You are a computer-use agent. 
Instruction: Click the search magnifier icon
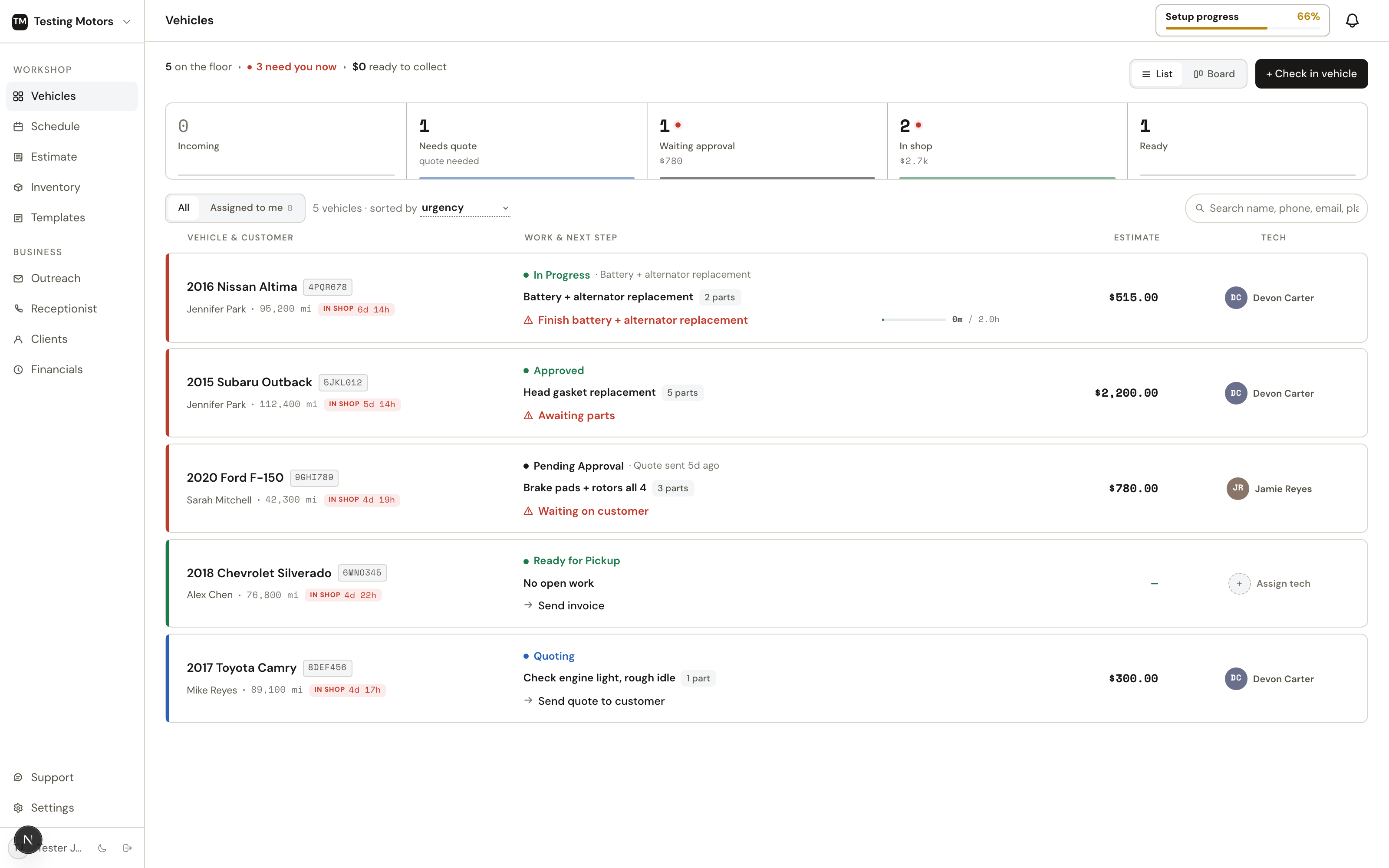(x=1200, y=208)
